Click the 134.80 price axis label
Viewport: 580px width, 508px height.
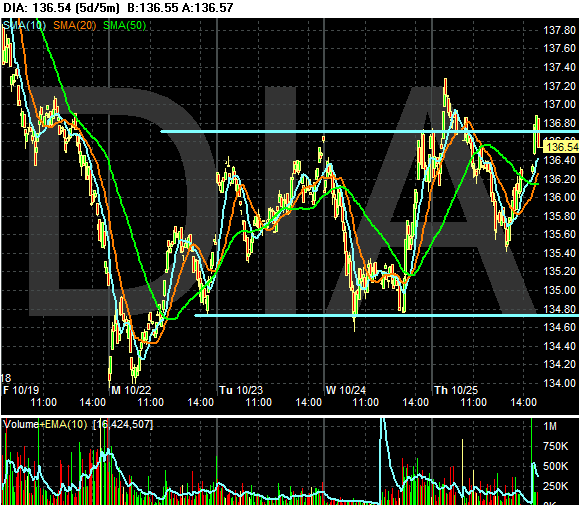coord(559,309)
